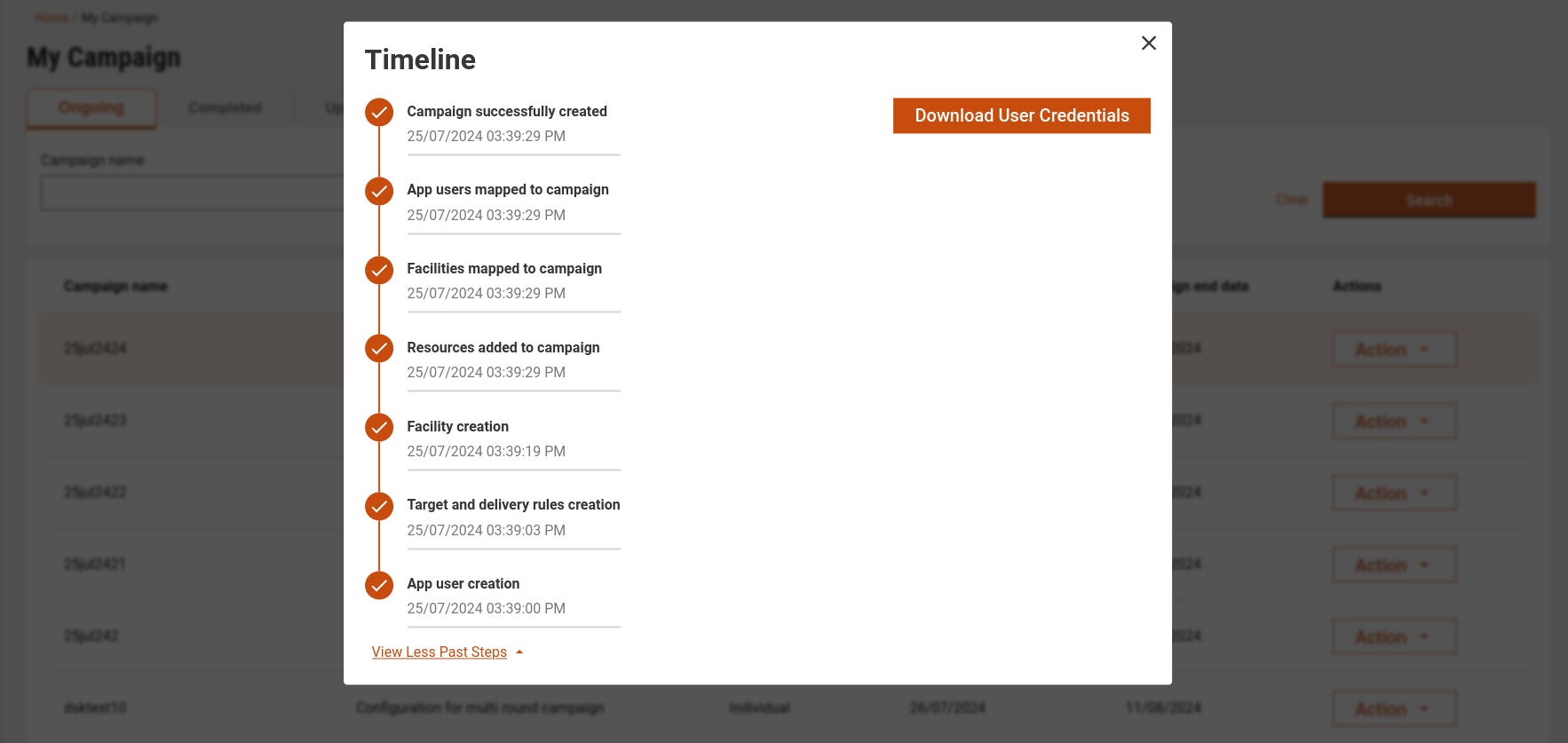
Task: Click the Clear link
Action: [1291, 200]
